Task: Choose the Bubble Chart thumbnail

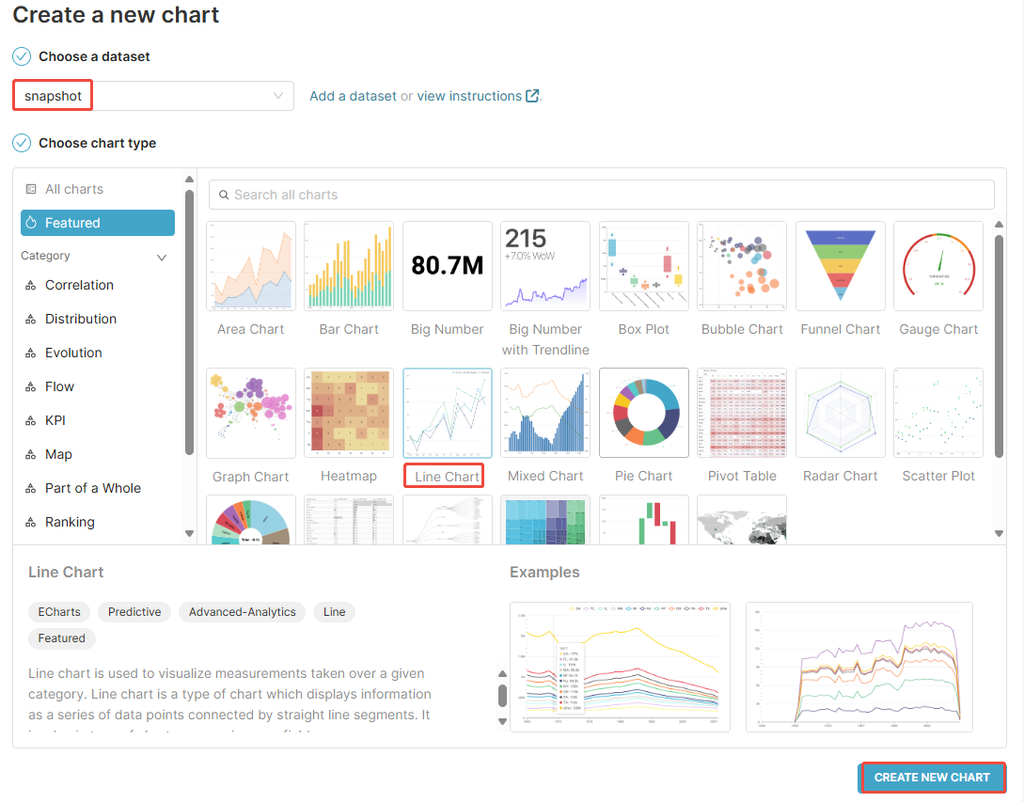Action: [742, 266]
